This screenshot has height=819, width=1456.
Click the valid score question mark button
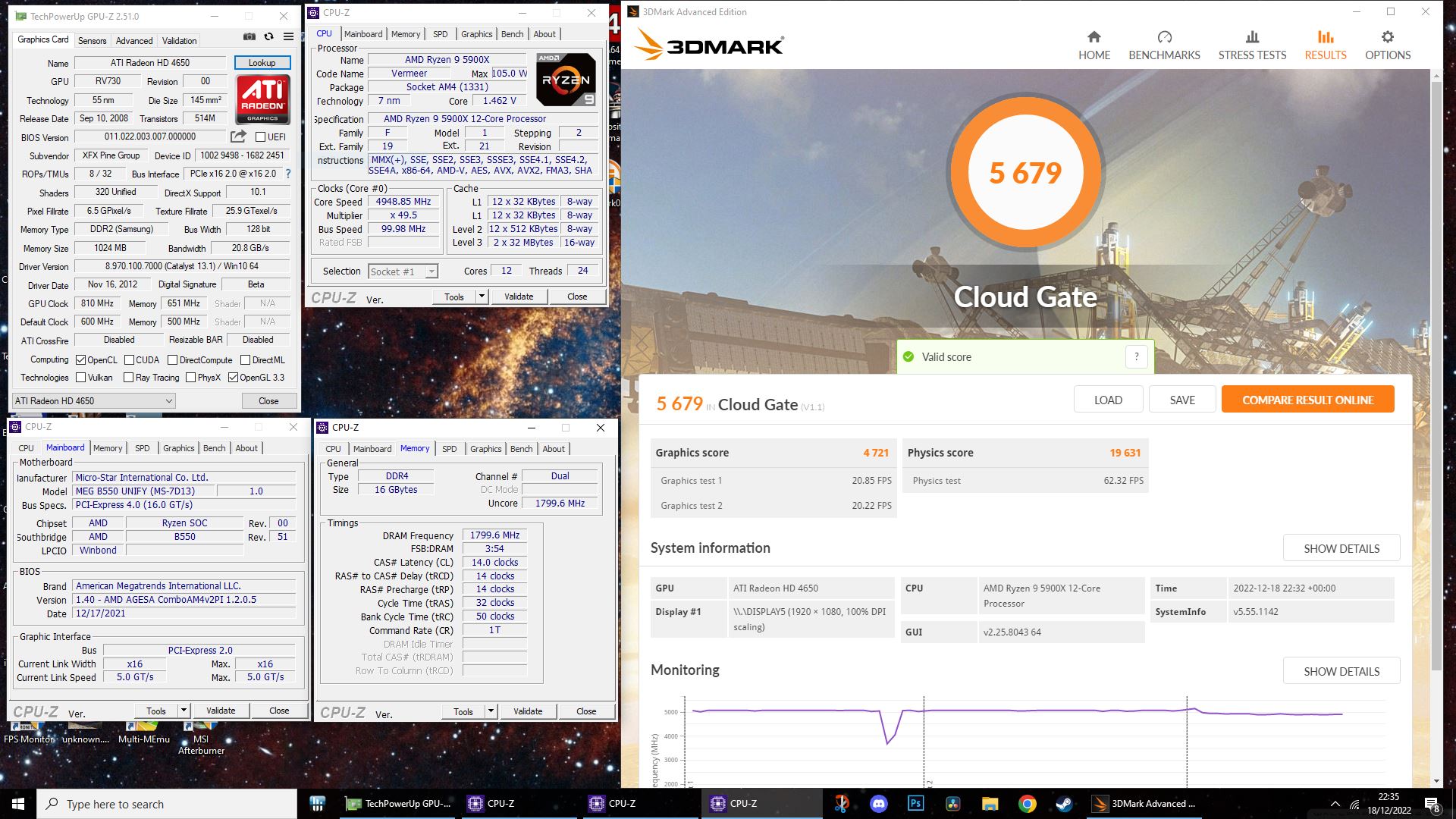1136,357
